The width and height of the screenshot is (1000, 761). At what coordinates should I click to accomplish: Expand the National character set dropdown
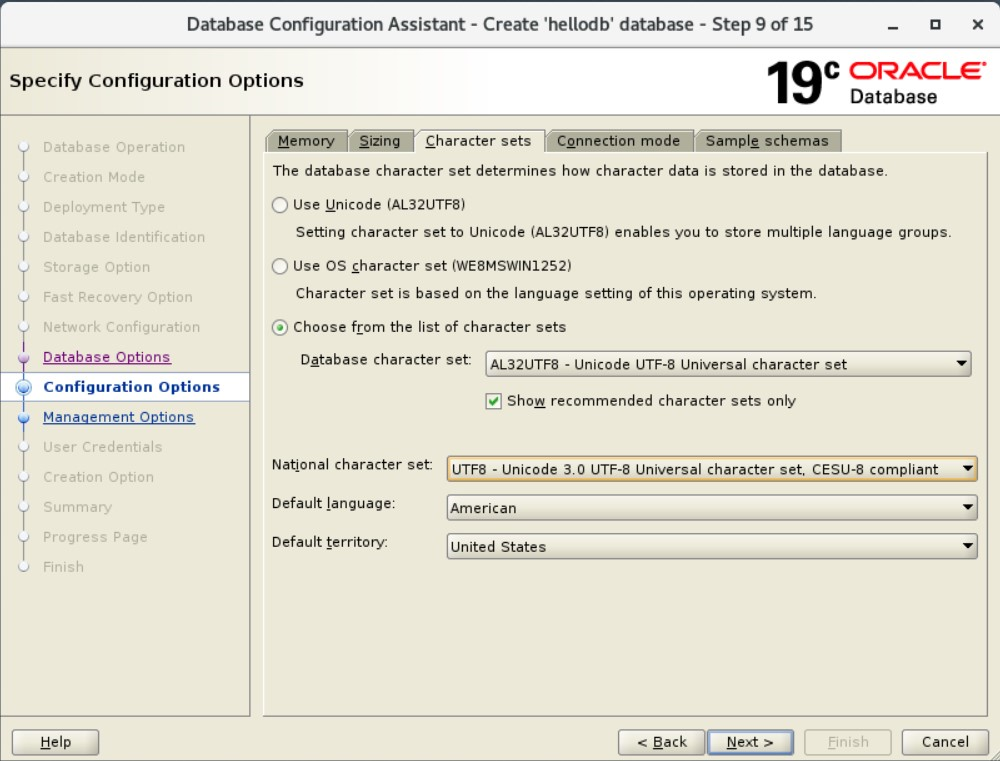pyautogui.click(x=712, y=469)
